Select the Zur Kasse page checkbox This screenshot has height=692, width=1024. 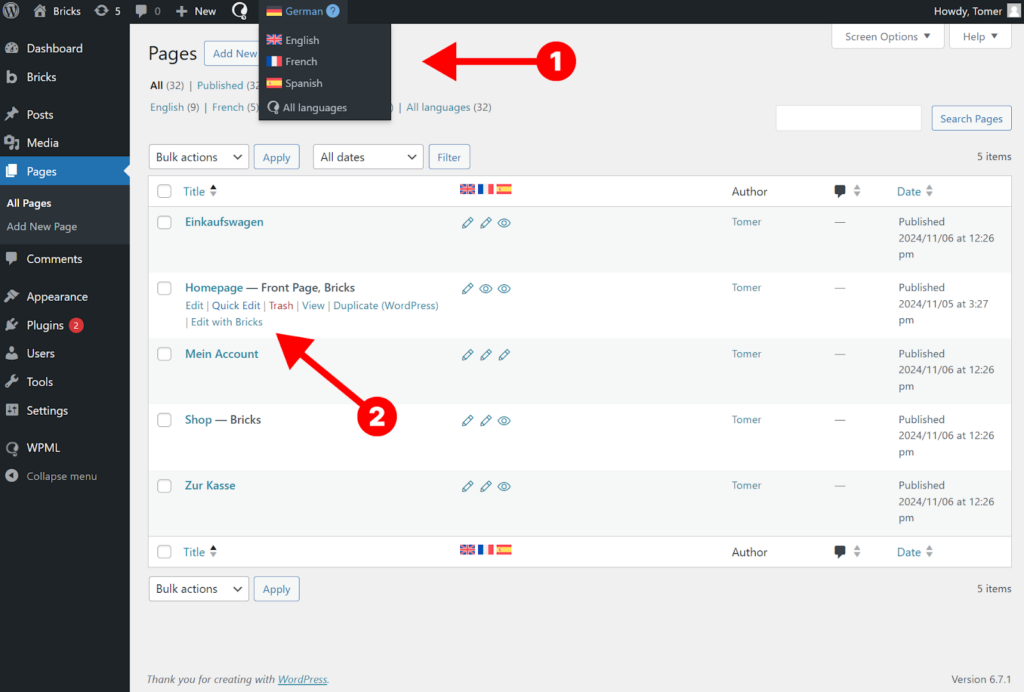[165, 487]
